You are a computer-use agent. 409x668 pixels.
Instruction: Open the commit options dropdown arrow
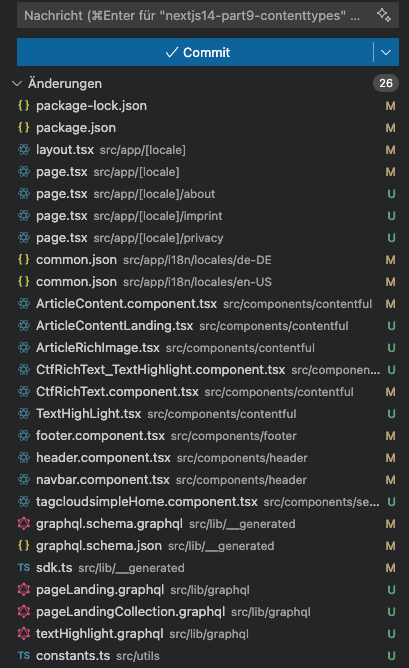386,52
